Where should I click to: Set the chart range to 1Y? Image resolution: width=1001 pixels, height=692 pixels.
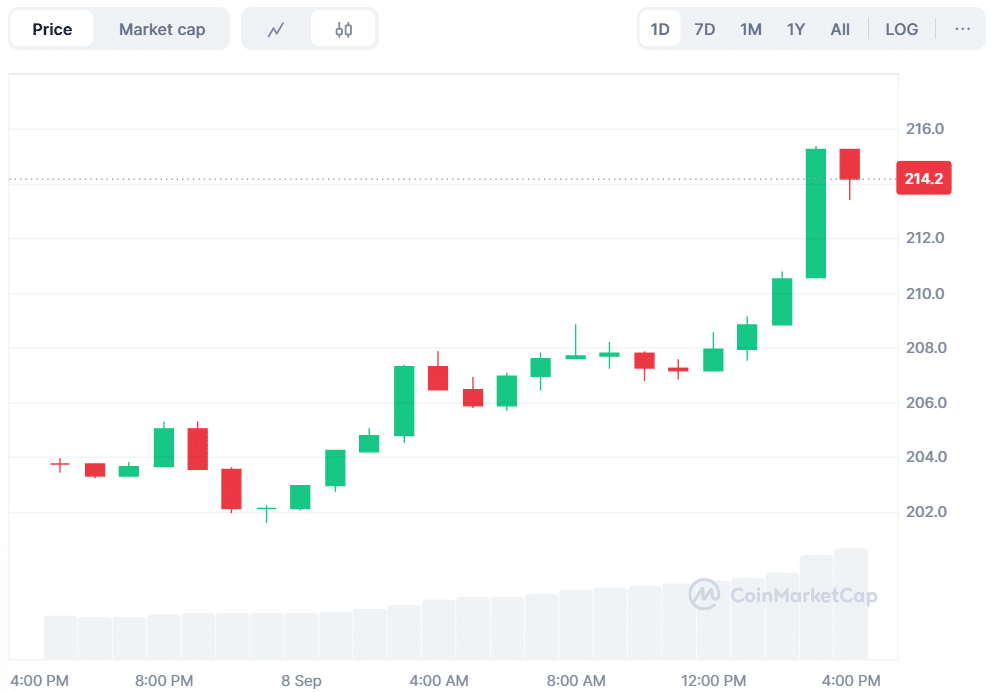pyautogui.click(x=796, y=29)
